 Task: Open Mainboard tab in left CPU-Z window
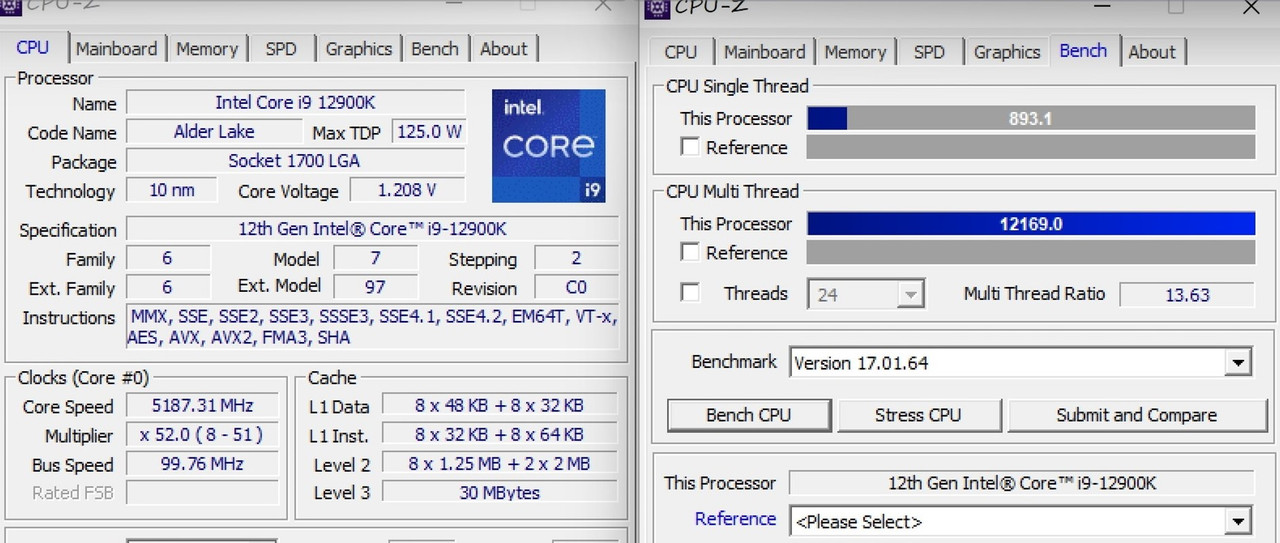click(116, 49)
